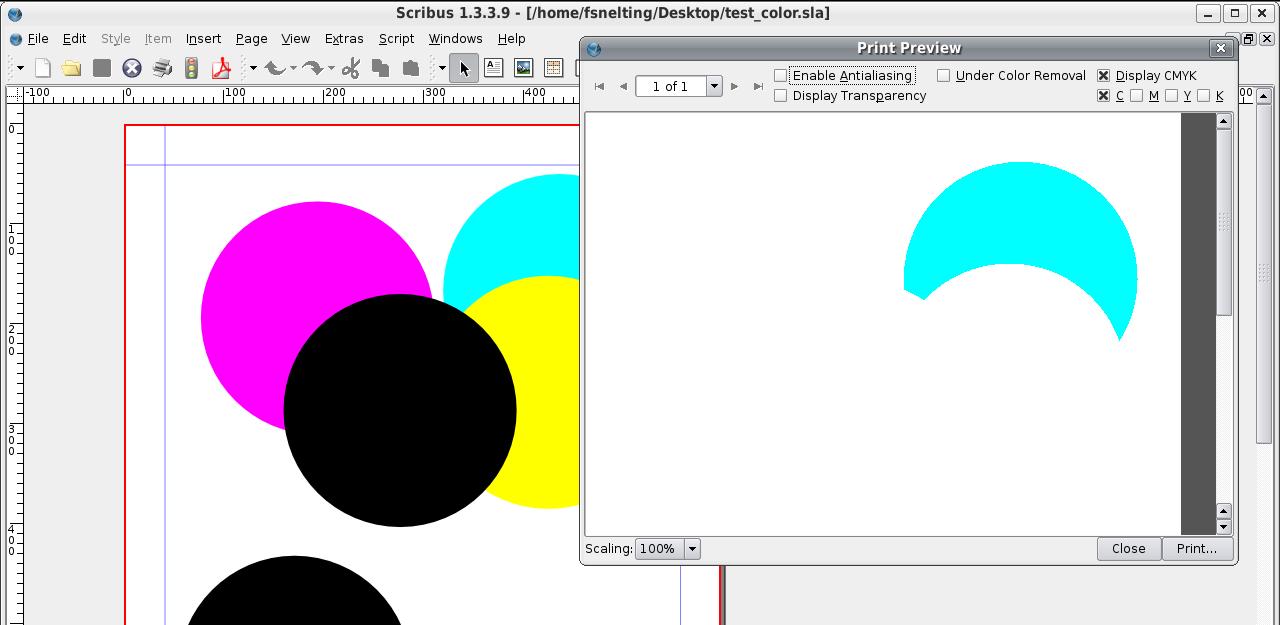Open the Insert menu
Image resolution: width=1280 pixels, height=625 pixels.
(203, 39)
